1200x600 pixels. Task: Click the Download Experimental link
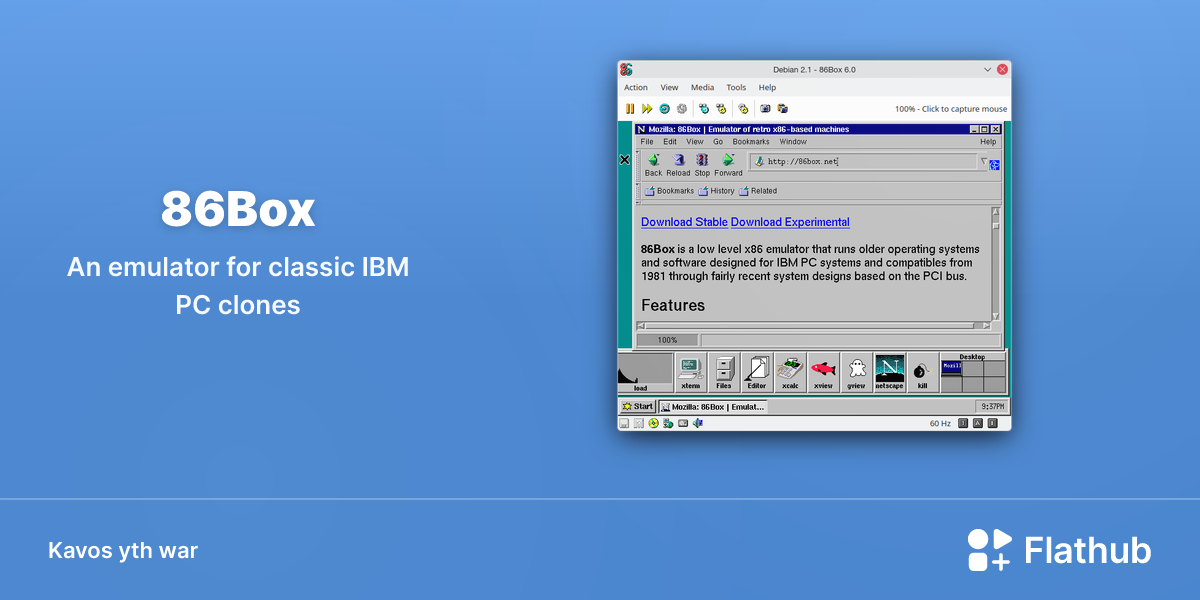click(790, 222)
